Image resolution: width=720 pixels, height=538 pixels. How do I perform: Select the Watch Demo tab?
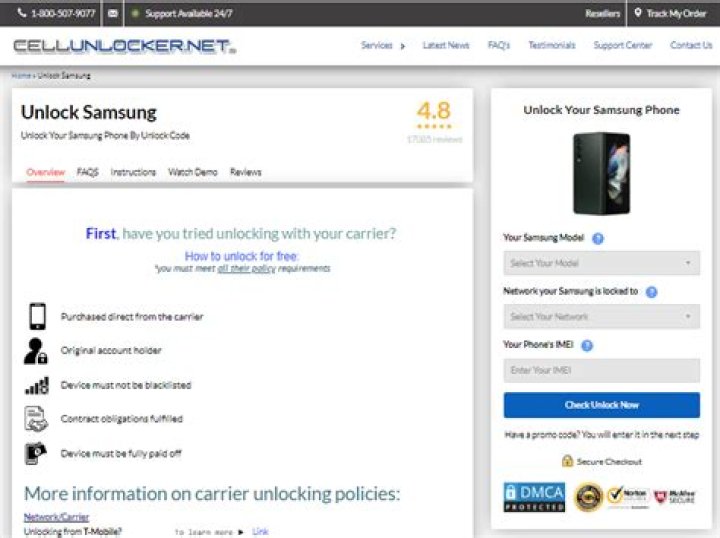click(x=193, y=172)
